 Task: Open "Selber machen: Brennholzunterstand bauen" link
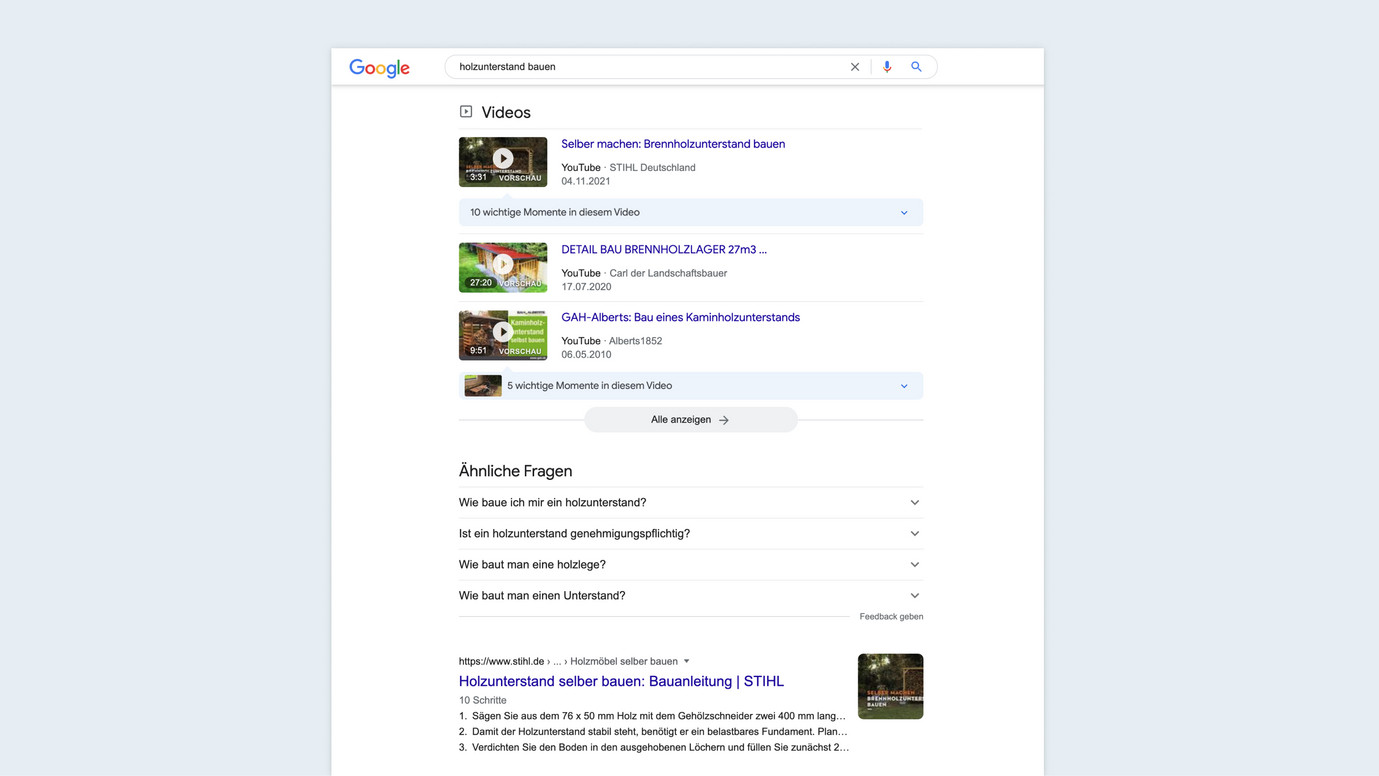point(673,144)
